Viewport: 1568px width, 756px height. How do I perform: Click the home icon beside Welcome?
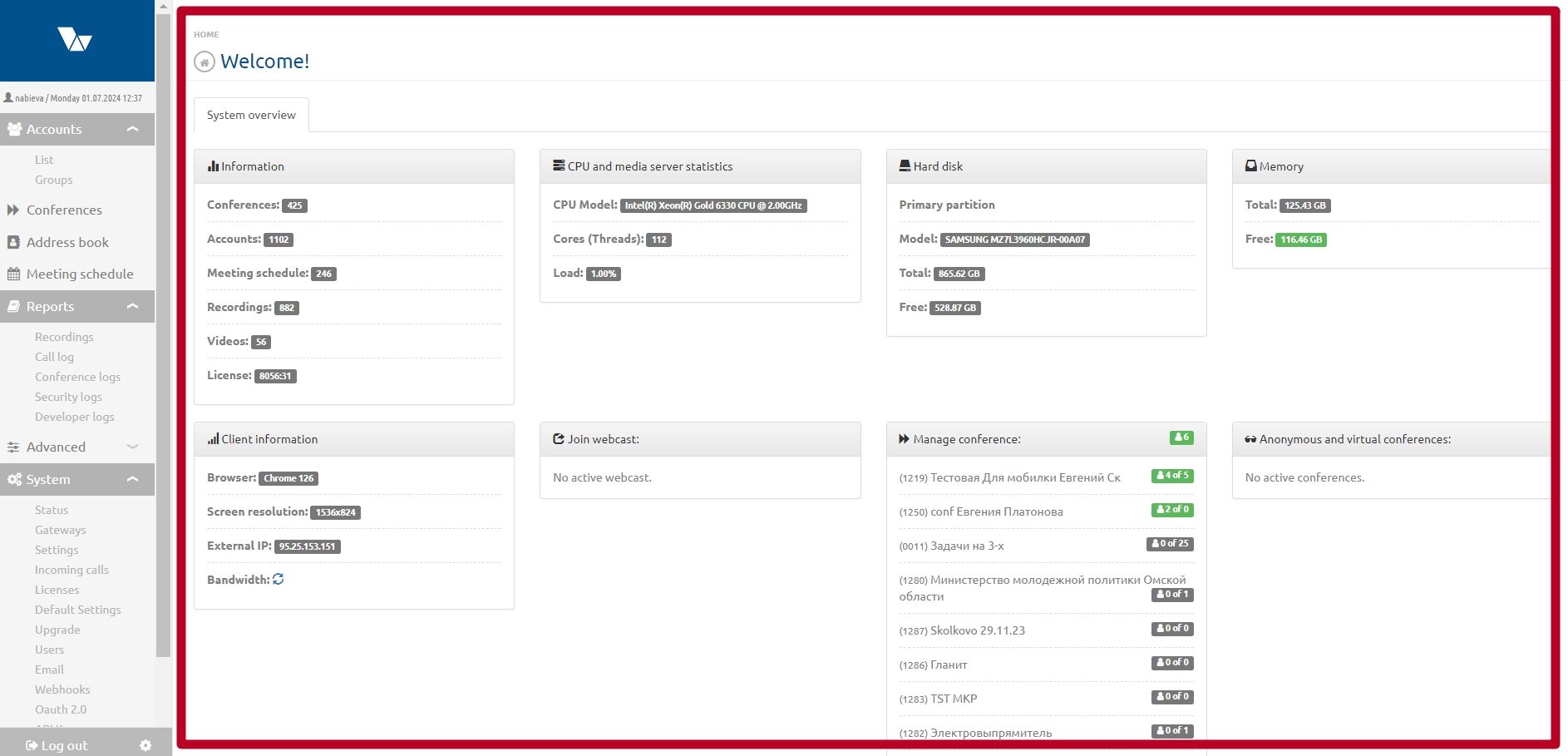(205, 62)
